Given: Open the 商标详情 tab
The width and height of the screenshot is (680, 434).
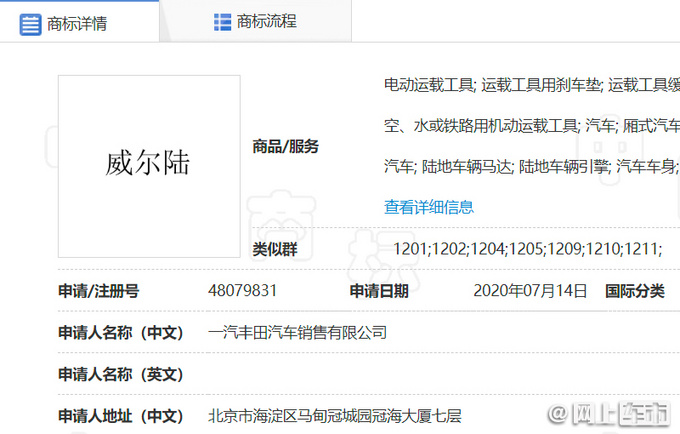Looking at the screenshot, I should (79, 22).
